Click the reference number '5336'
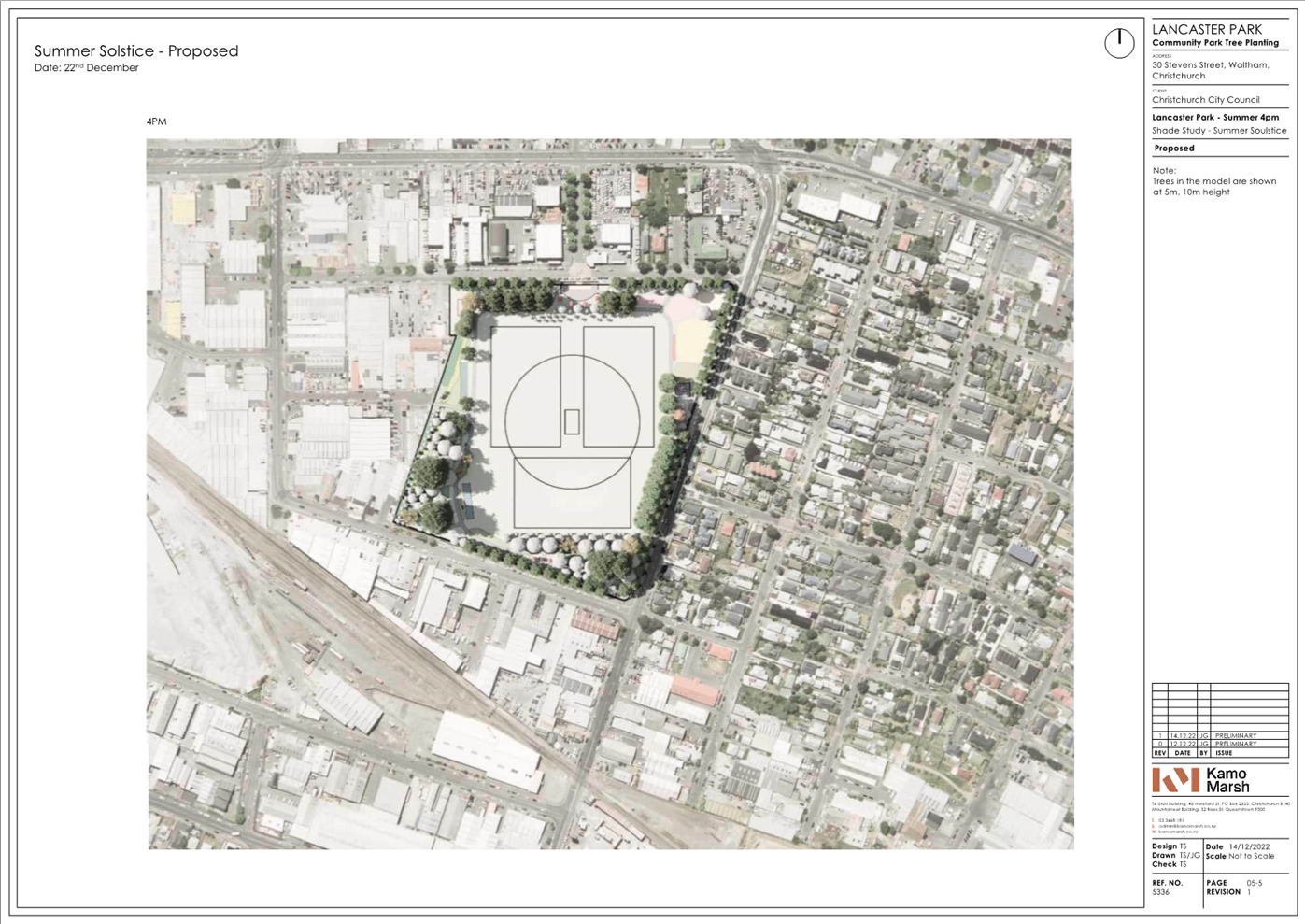 [1160, 892]
